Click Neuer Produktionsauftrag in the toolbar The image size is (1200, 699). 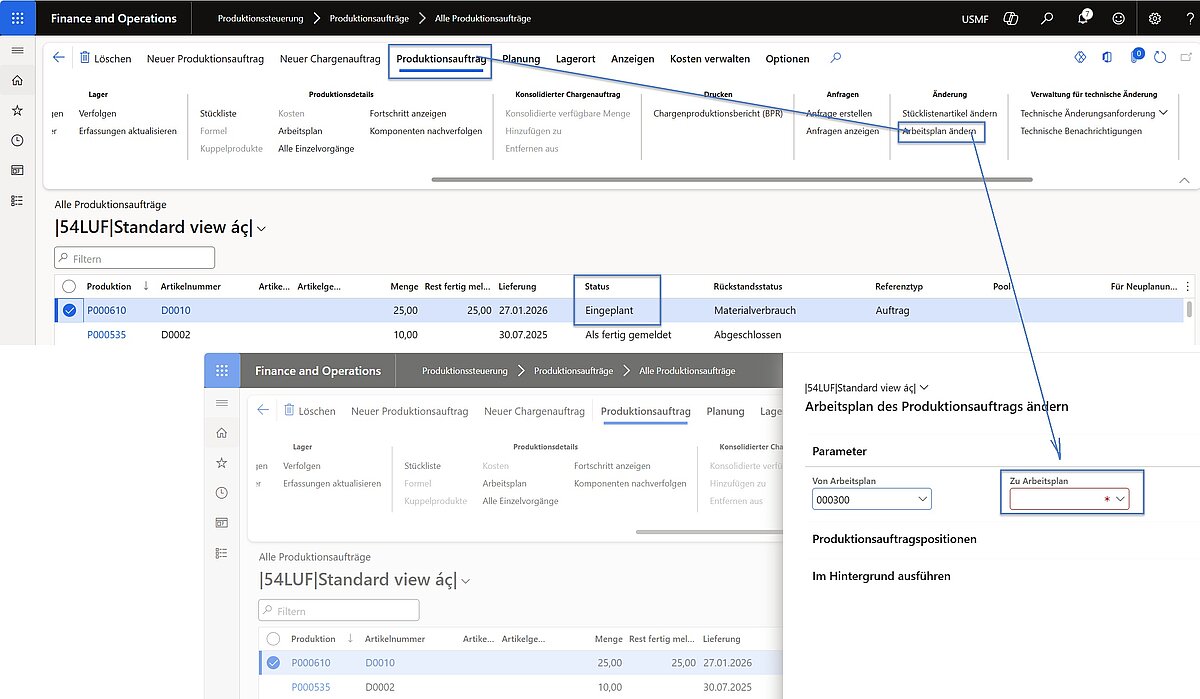[x=205, y=58]
